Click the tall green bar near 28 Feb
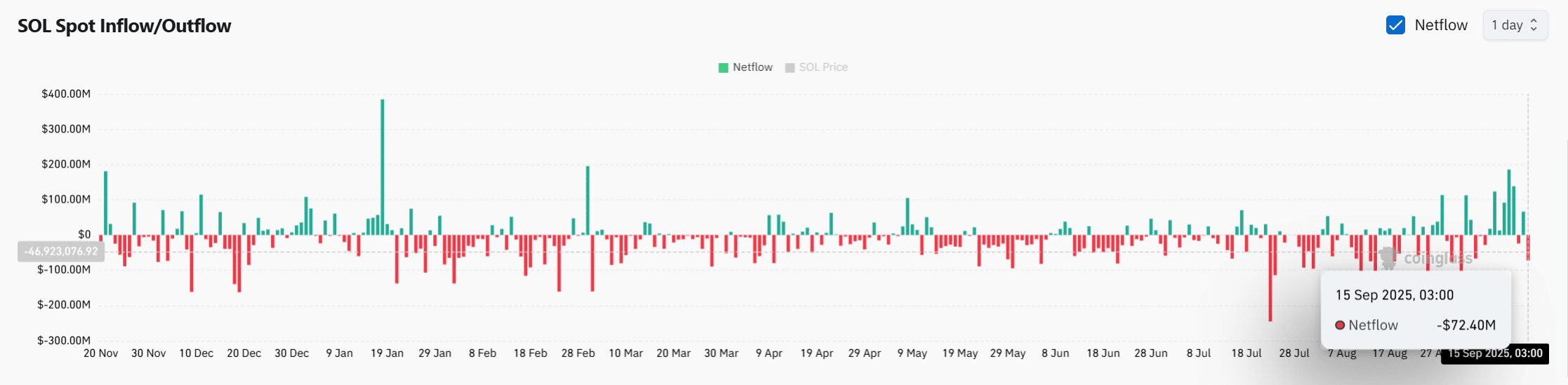 pyautogui.click(x=587, y=200)
